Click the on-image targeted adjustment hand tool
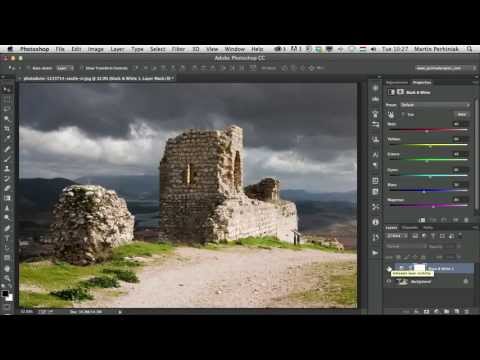This screenshot has width=480, height=360. pyautogui.click(x=391, y=115)
